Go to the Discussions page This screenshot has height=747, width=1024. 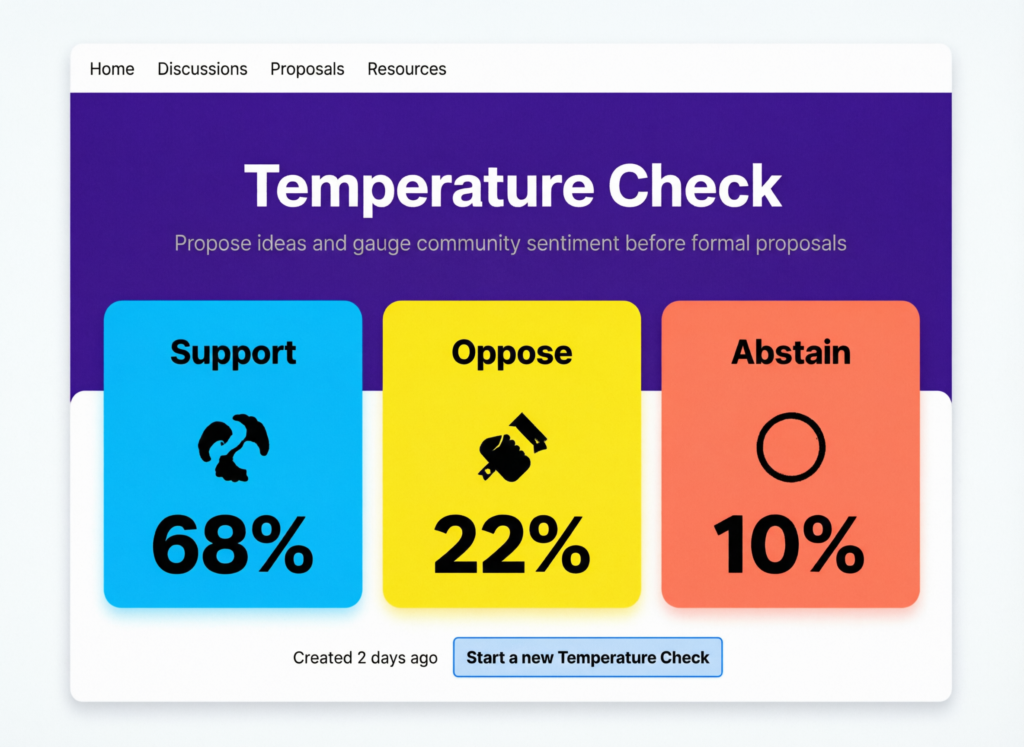[202, 69]
